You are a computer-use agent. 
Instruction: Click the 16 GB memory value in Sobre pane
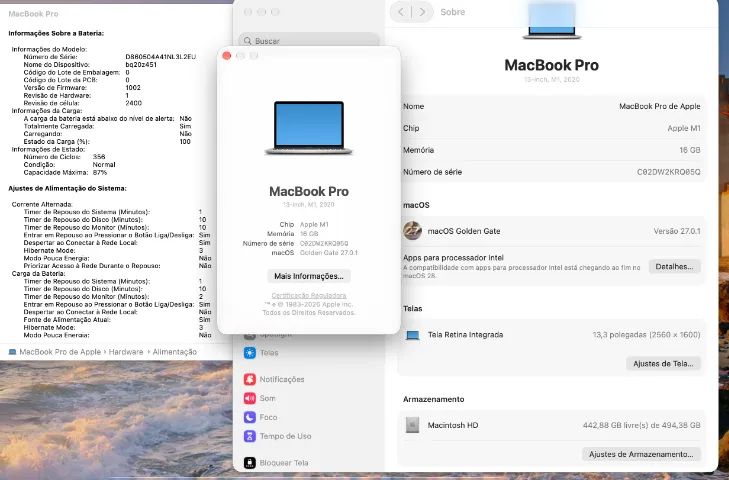tap(689, 150)
